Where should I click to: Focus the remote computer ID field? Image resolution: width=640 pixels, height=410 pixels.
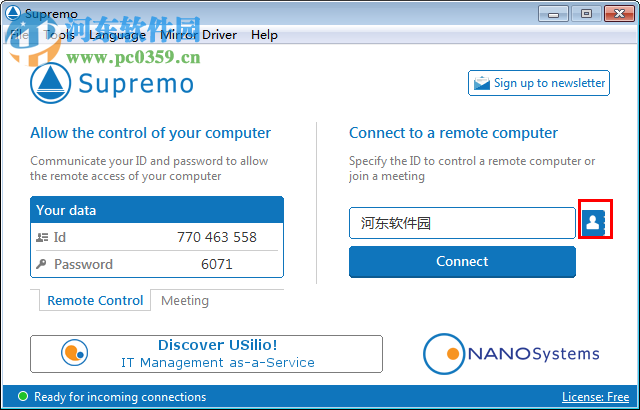point(462,223)
